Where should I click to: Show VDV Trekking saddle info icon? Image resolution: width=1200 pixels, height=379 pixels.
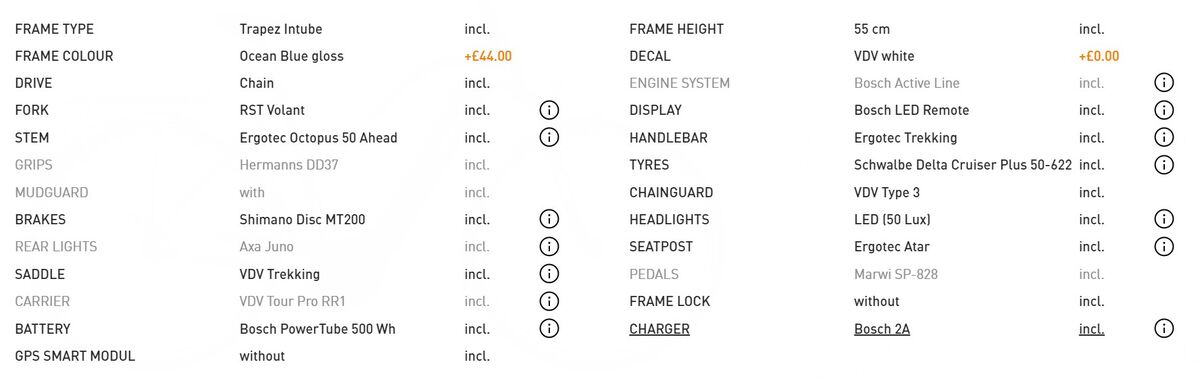coord(549,273)
